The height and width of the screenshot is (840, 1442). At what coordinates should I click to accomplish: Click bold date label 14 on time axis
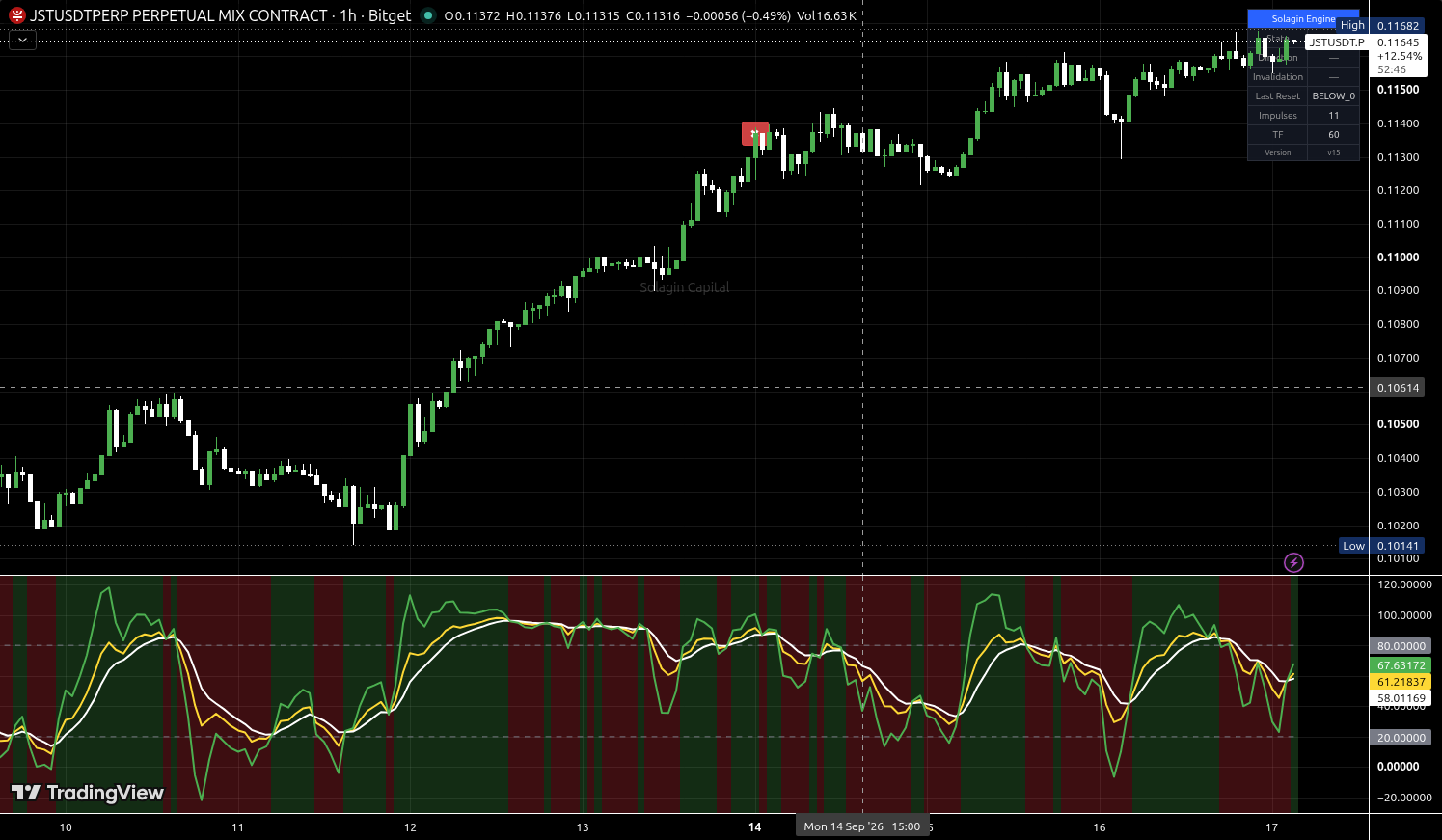coord(754,827)
